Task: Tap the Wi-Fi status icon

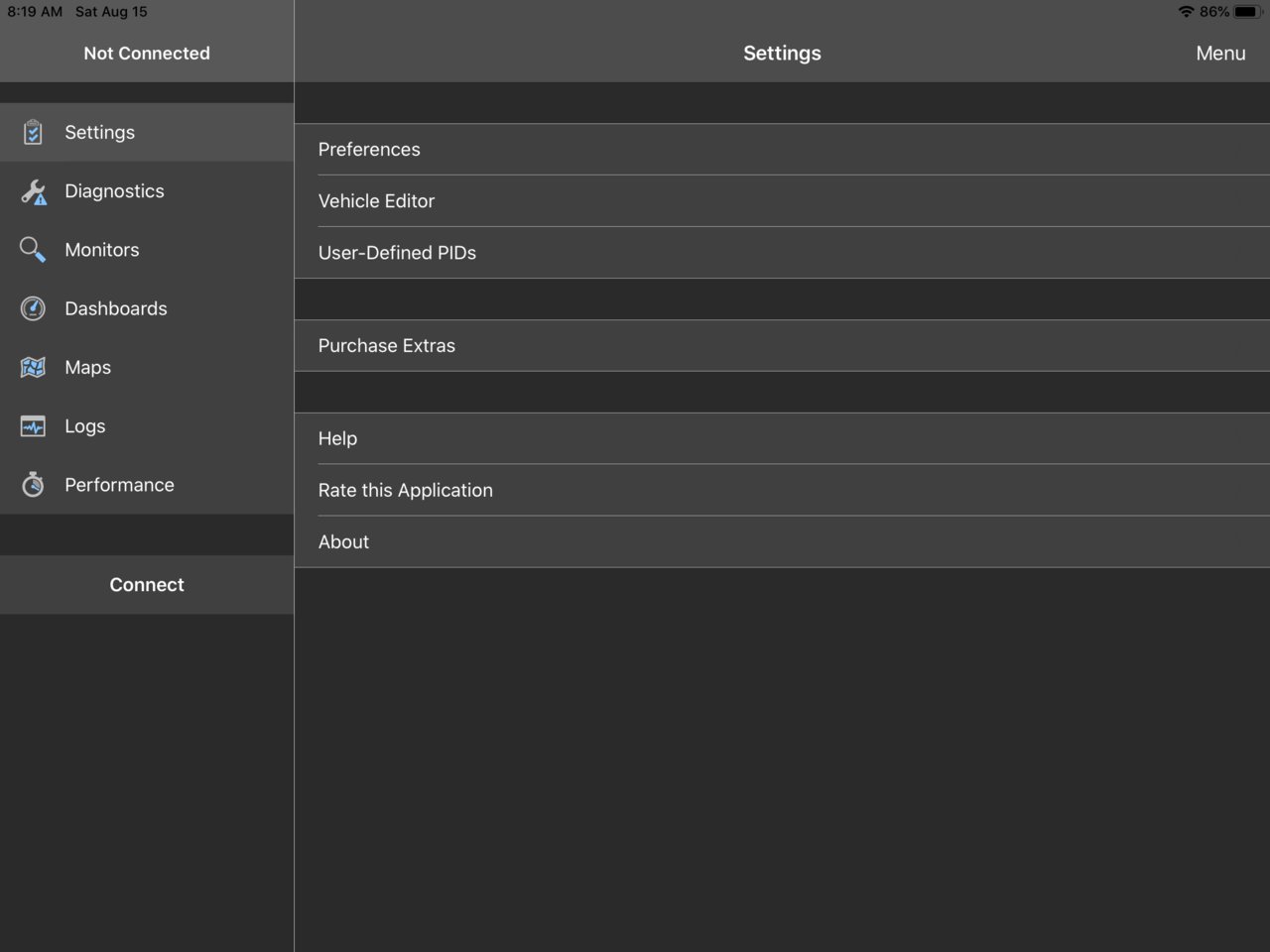Action: pyautogui.click(x=1186, y=12)
